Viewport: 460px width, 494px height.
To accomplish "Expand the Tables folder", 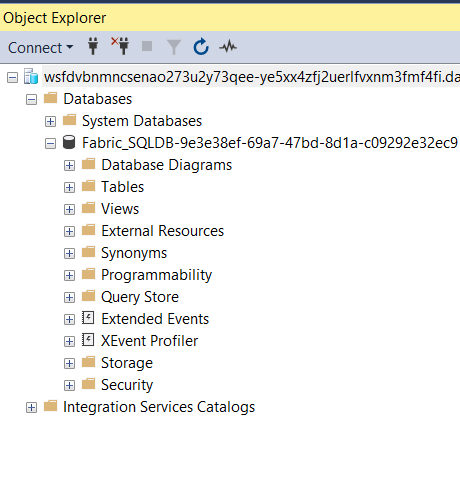I will point(69,187).
